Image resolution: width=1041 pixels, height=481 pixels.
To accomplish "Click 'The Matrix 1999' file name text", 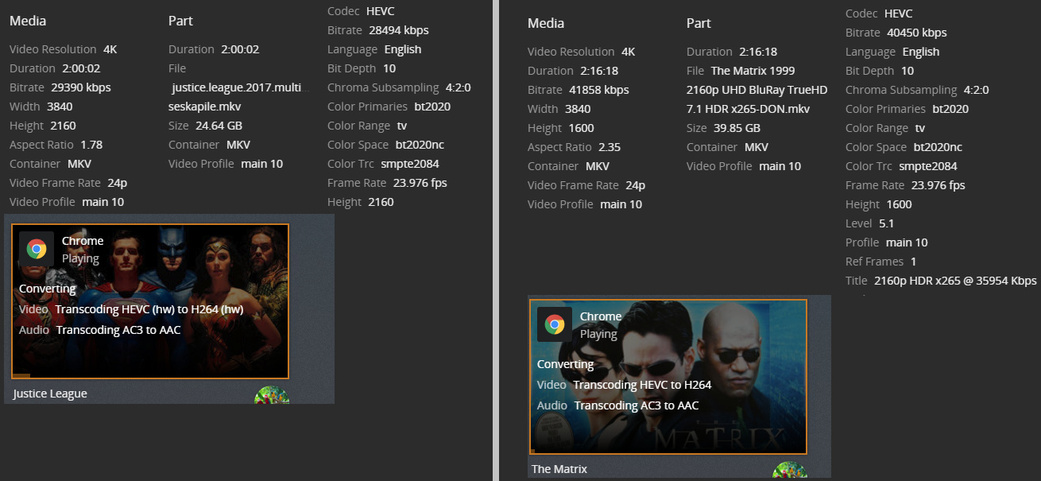I will [x=753, y=71].
